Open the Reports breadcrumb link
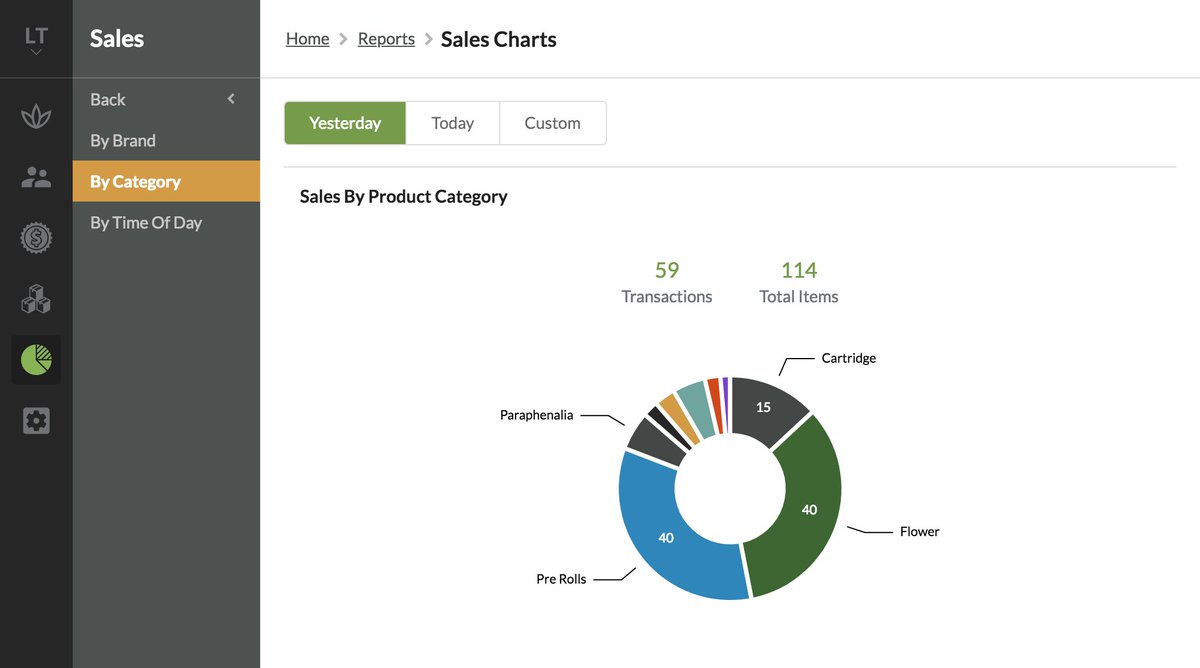 coord(386,38)
